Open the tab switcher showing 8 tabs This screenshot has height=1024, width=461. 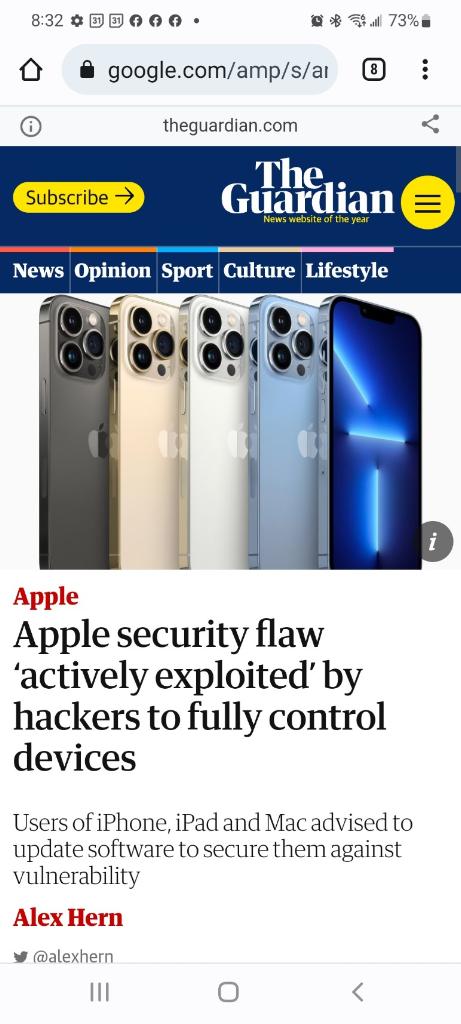click(374, 69)
